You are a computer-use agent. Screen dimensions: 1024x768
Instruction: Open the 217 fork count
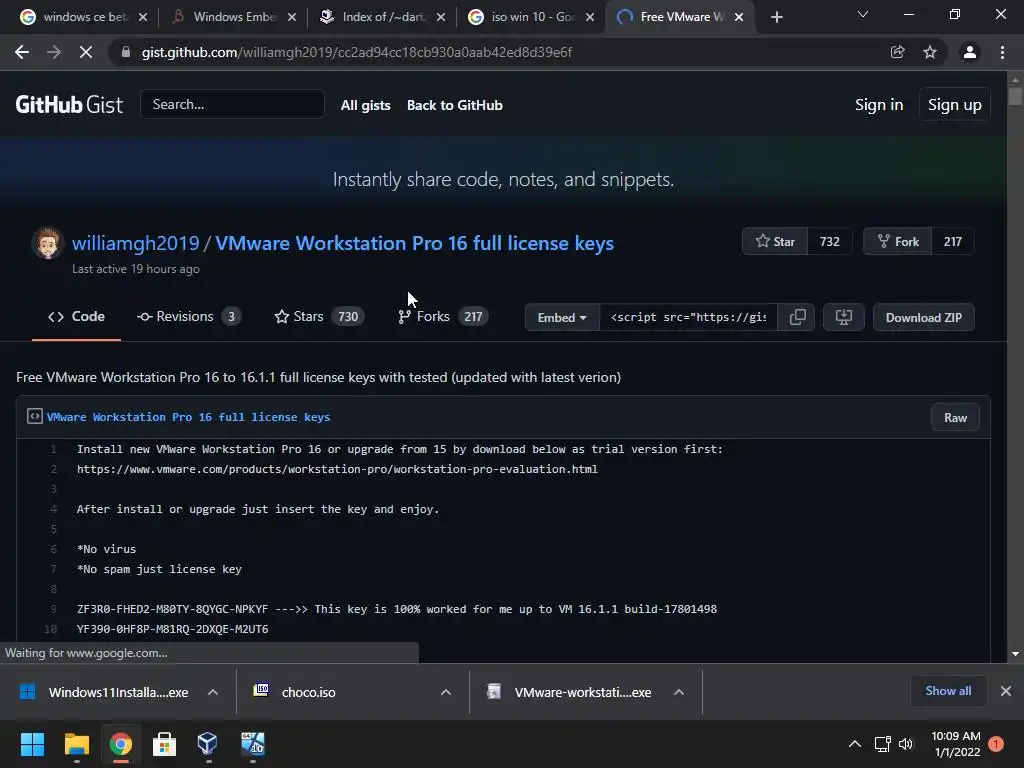953,242
